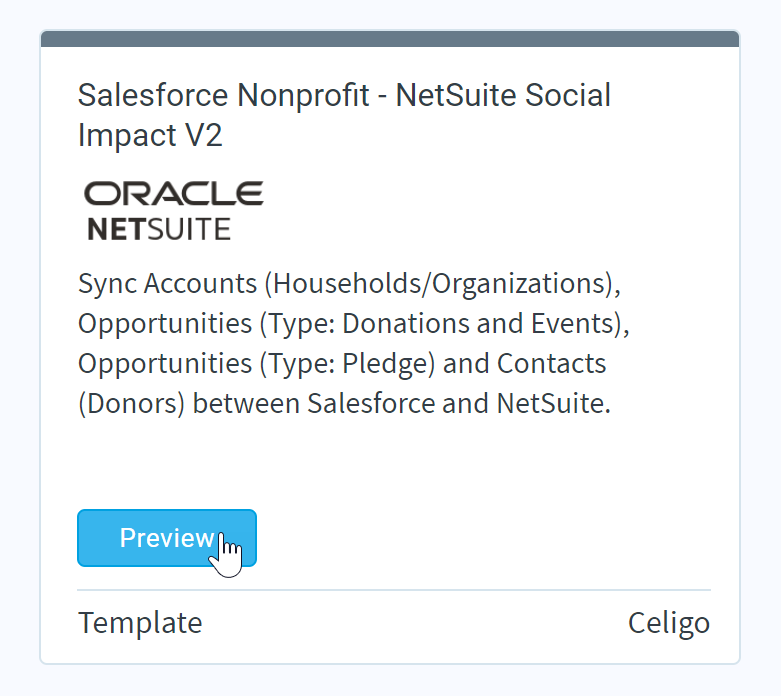The height and width of the screenshot is (696, 781).
Task: Click 'Opportunities (Type: Donations and Events)' line
Action: [354, 323]
